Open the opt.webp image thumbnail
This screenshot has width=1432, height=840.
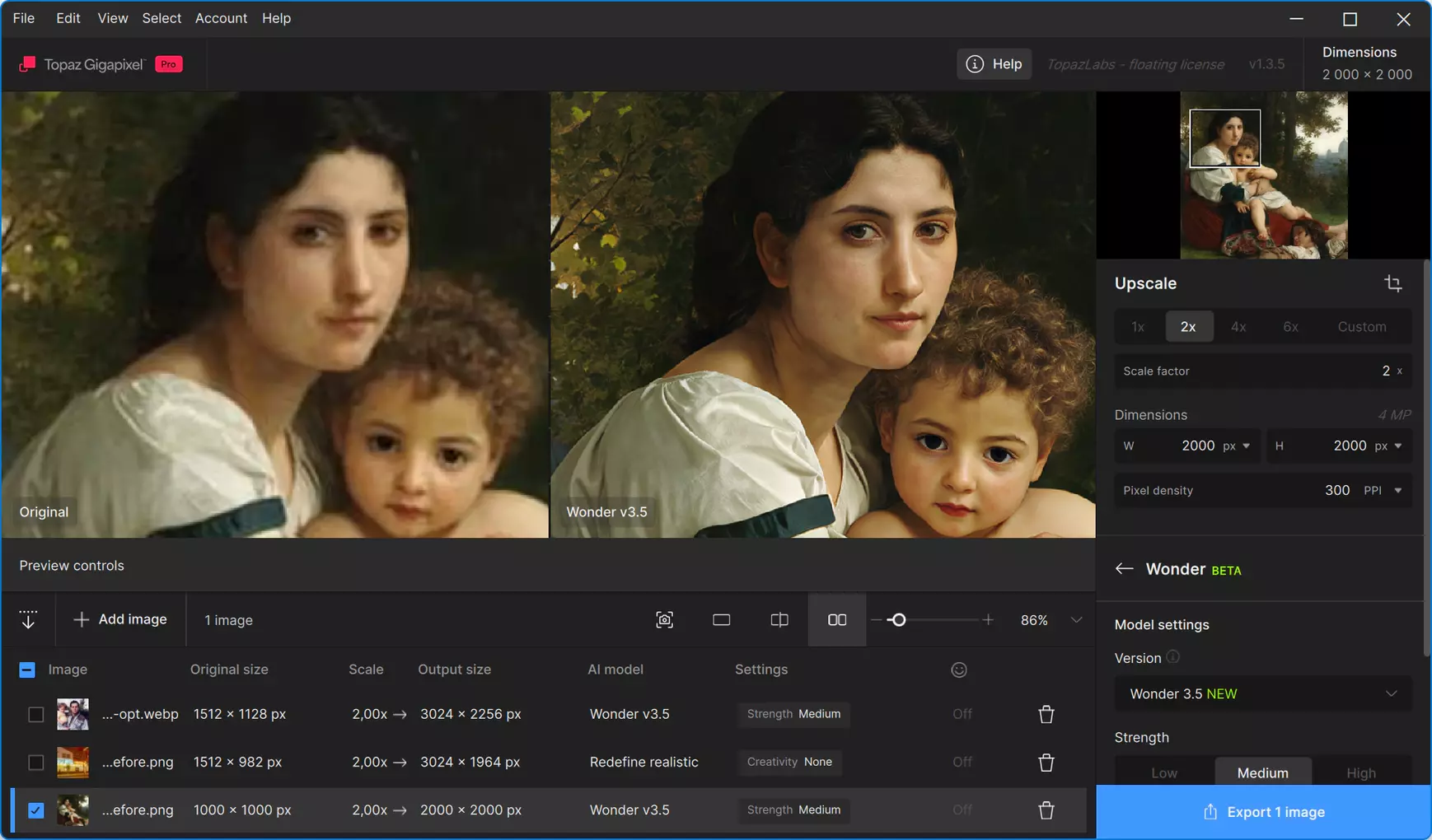[73, 714]
